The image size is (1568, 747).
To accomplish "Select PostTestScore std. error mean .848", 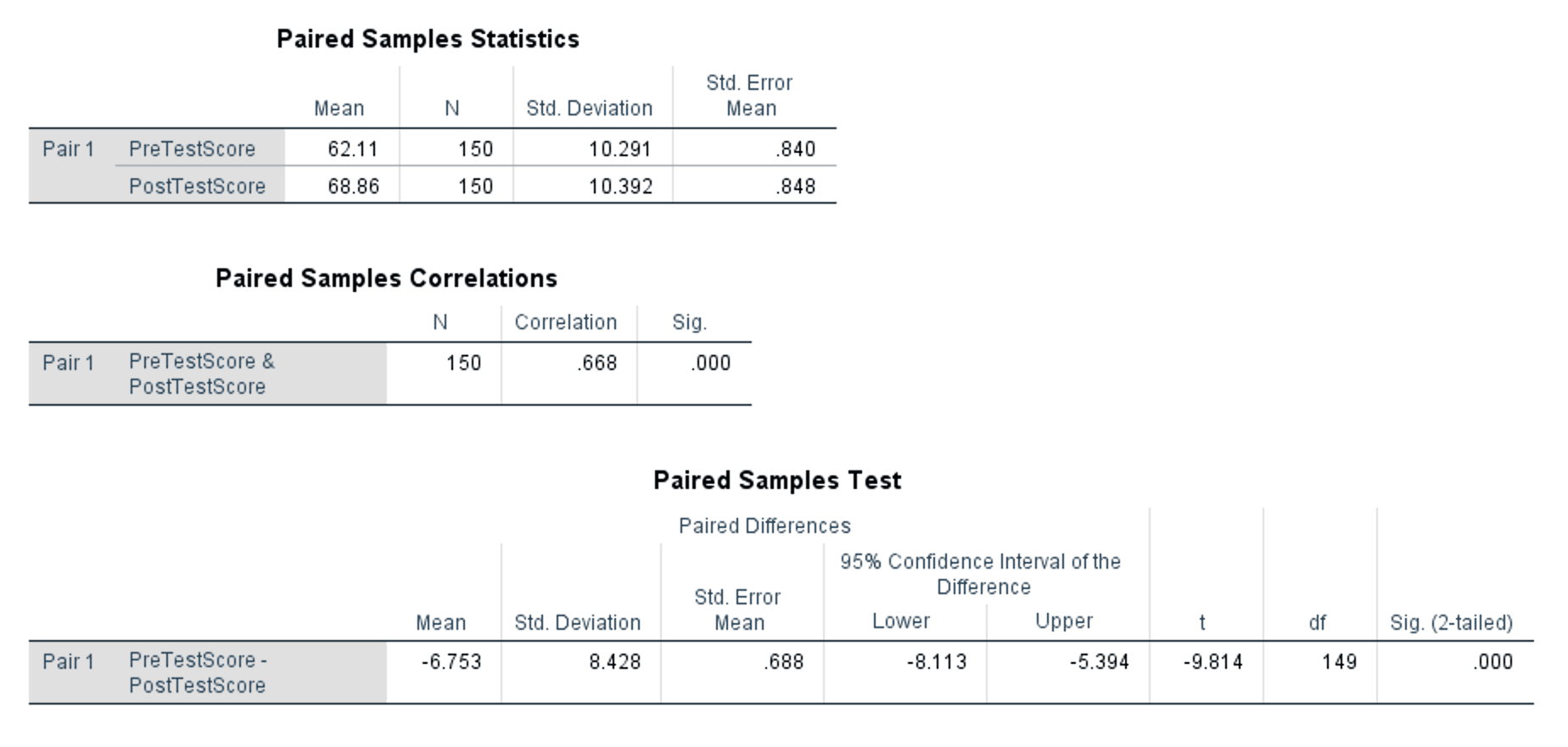I will (x=795, y=187).
